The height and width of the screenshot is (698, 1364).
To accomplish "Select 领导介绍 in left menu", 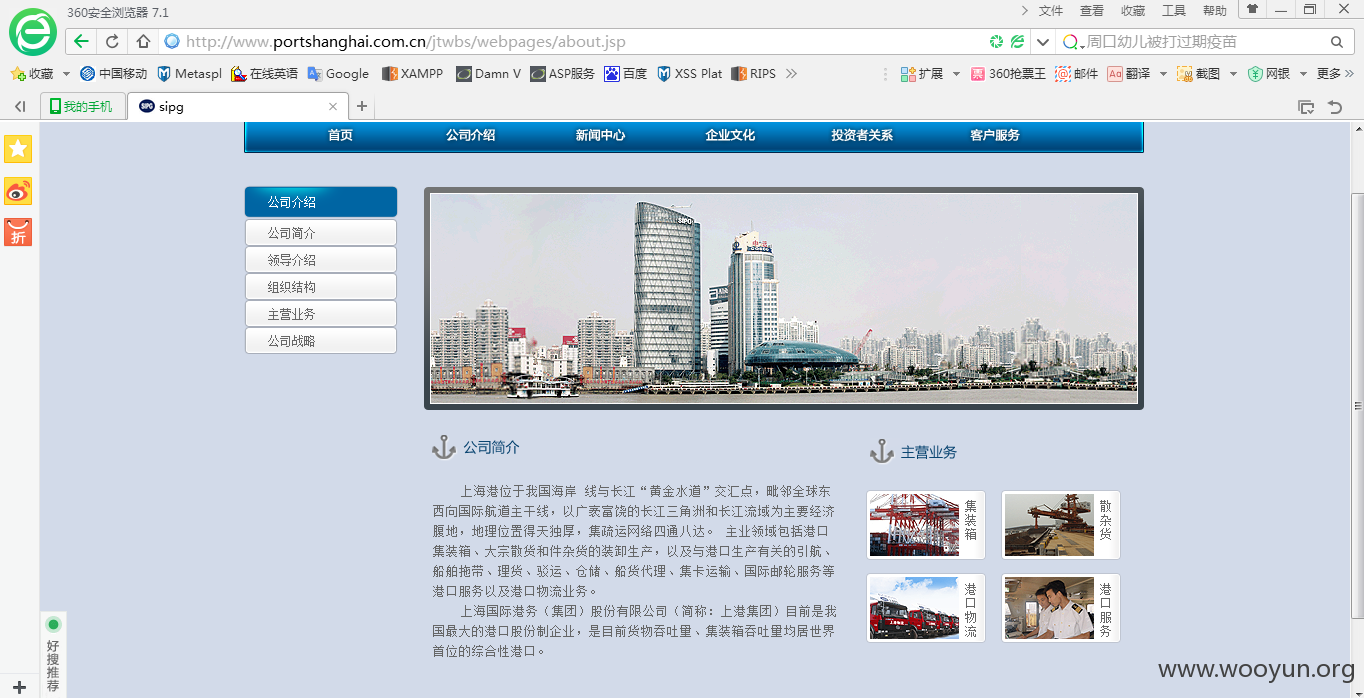I will click(x=321, y=260).
